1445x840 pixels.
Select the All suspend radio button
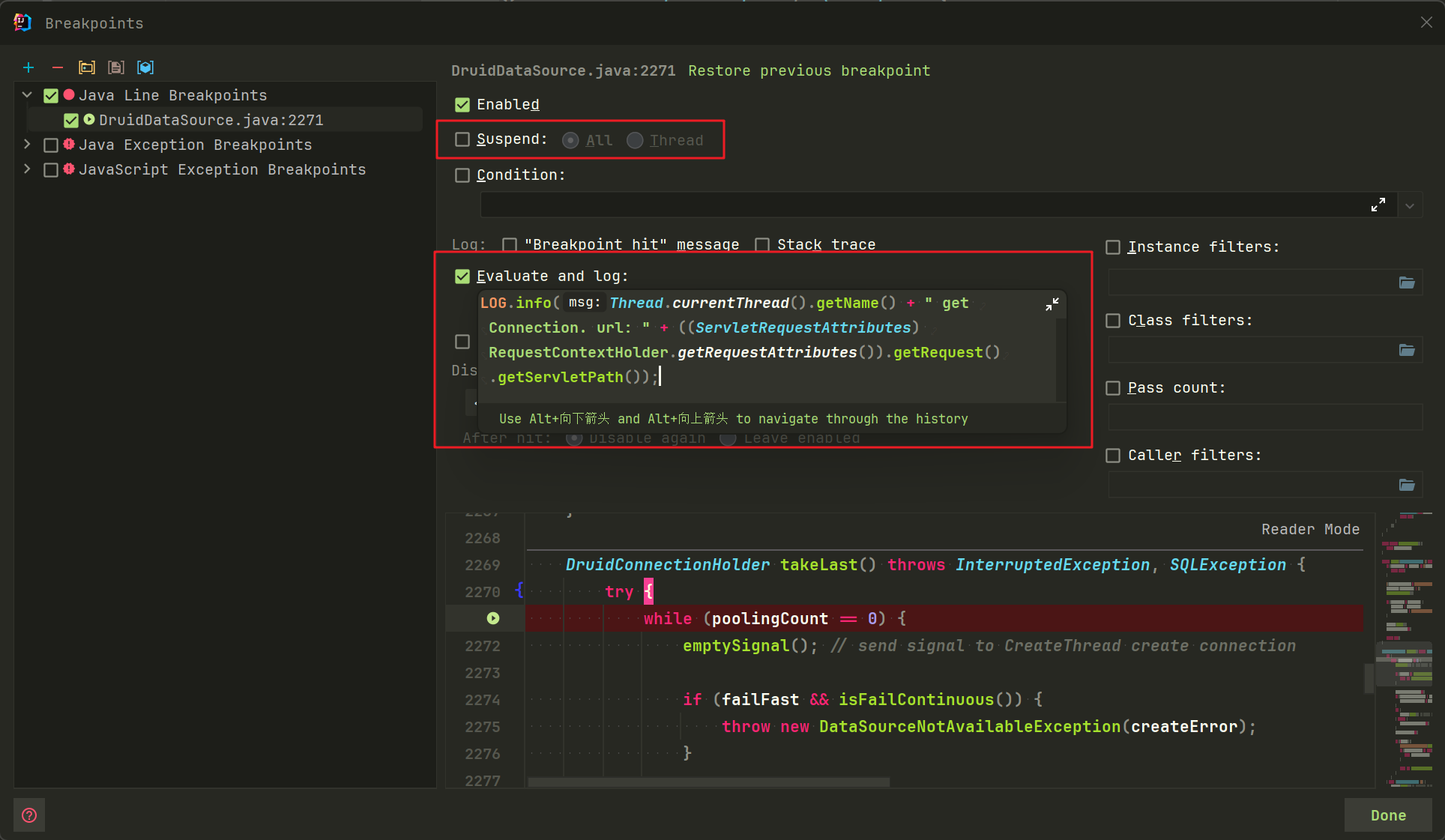point(570,140)
